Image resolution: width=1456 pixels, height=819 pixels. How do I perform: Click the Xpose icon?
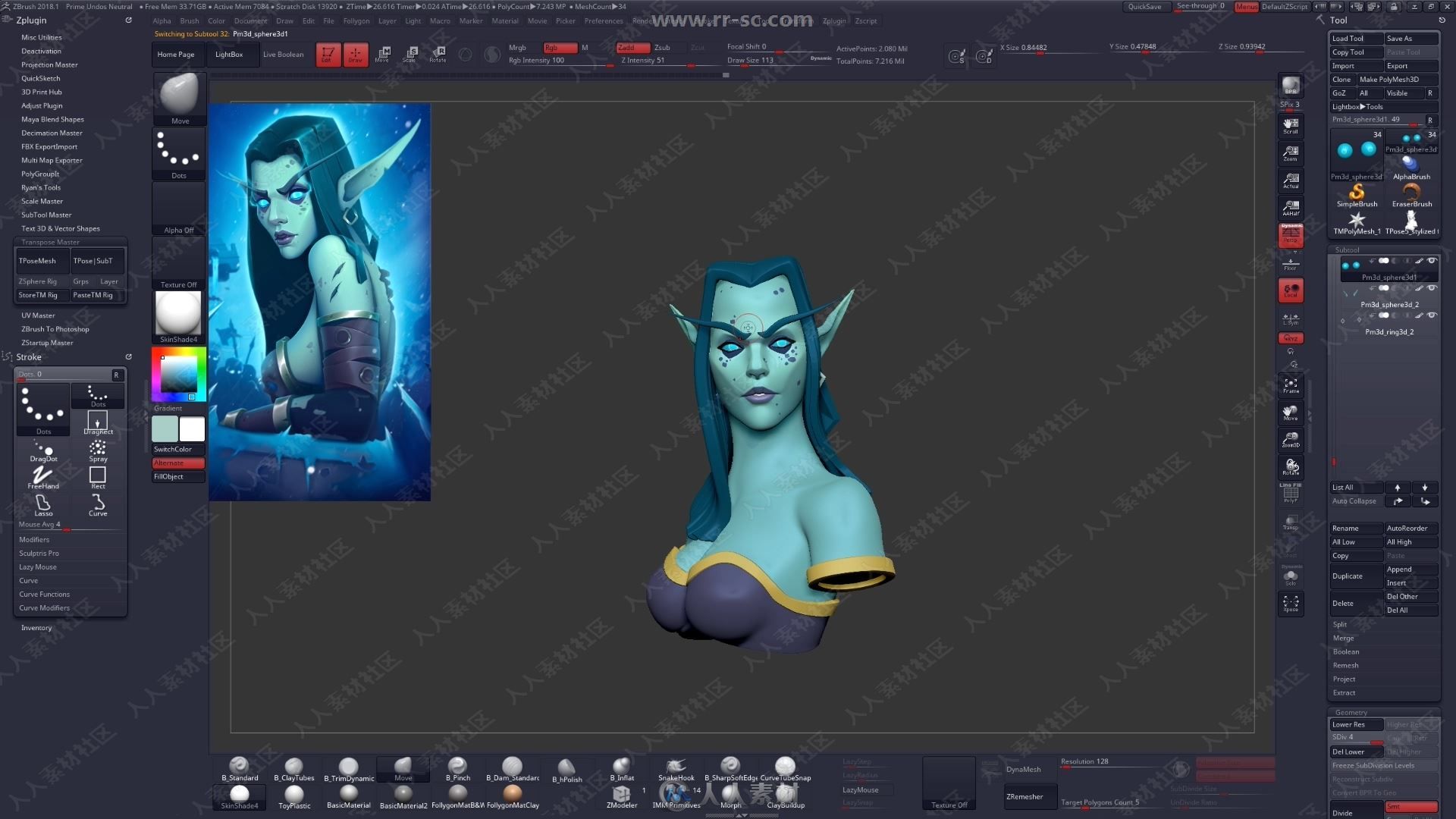pos(1291,604)
